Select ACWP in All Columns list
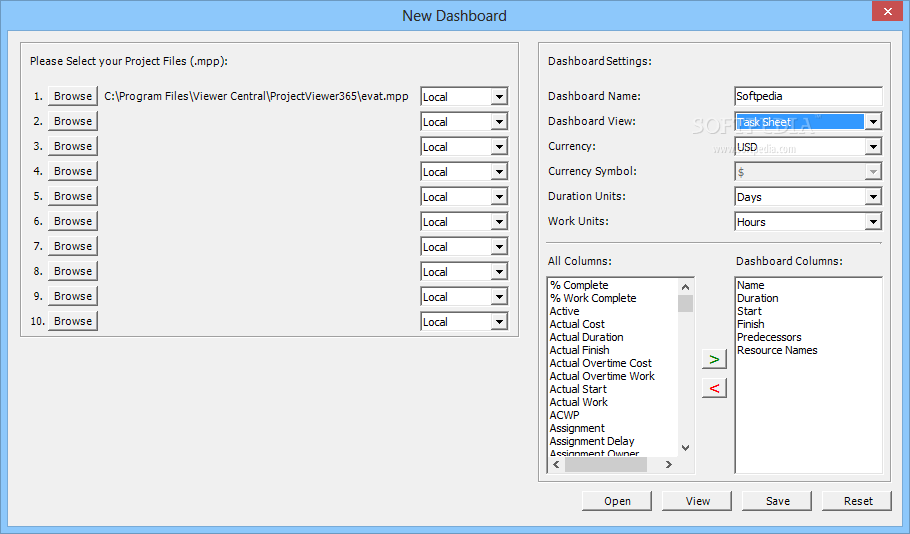 tap(564, 415)
